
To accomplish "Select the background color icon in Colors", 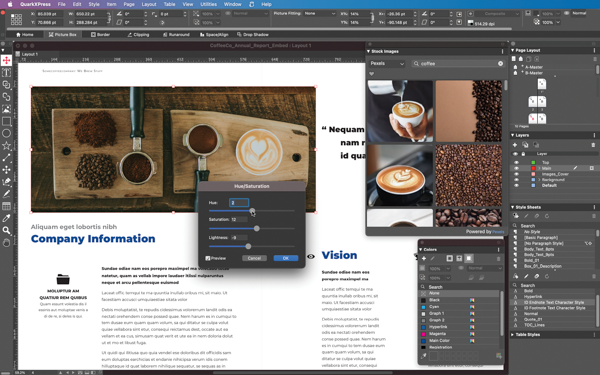I will tap(469, 259).
